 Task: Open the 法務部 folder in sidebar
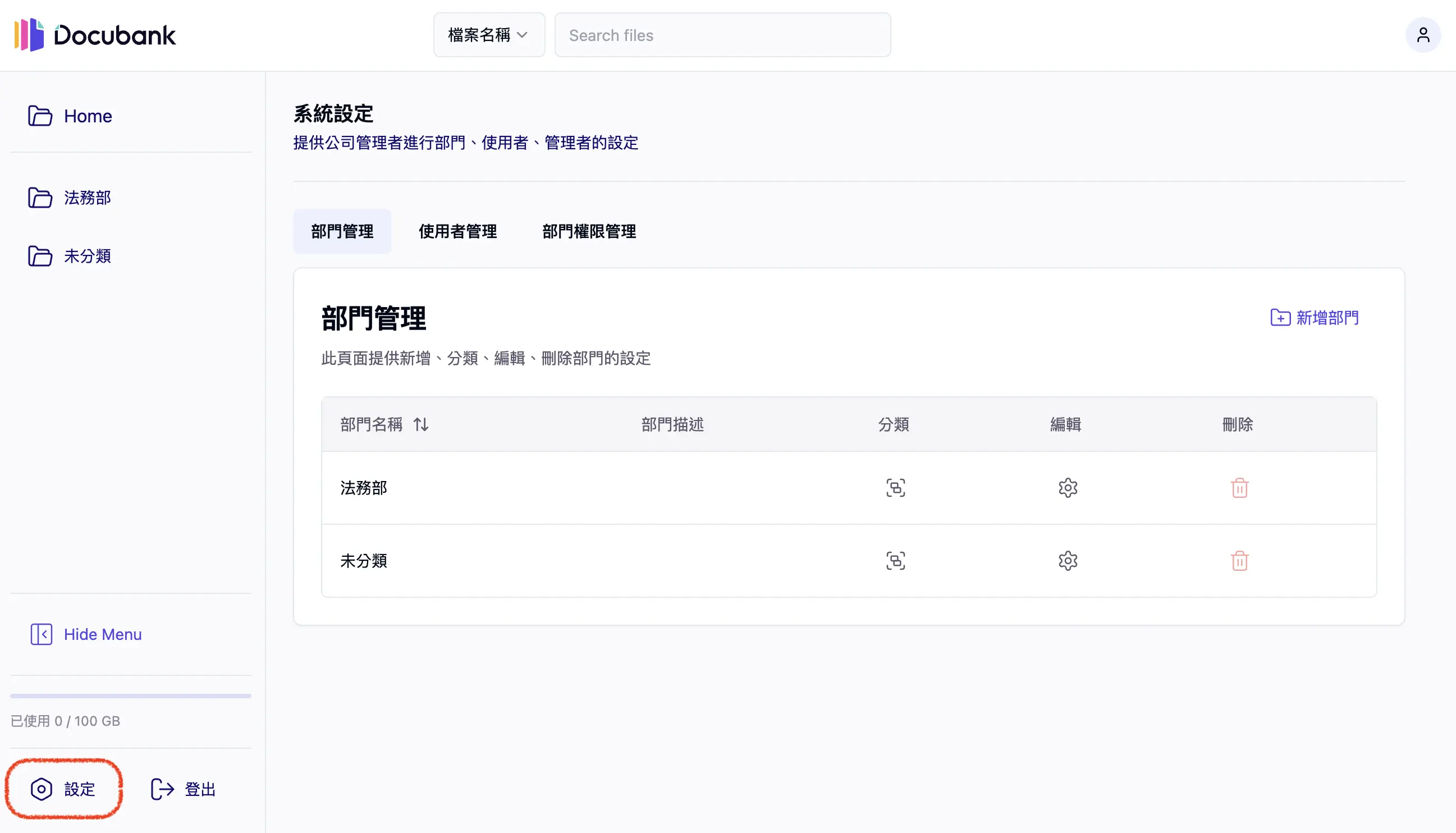point(87,198)
